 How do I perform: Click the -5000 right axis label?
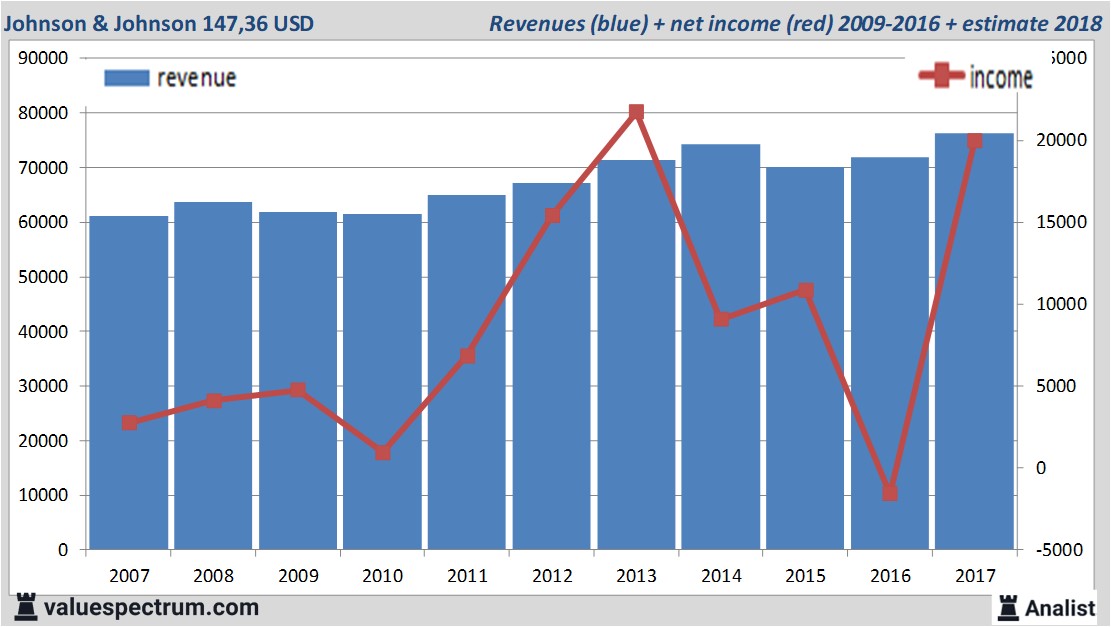(x=1059, y=550)
